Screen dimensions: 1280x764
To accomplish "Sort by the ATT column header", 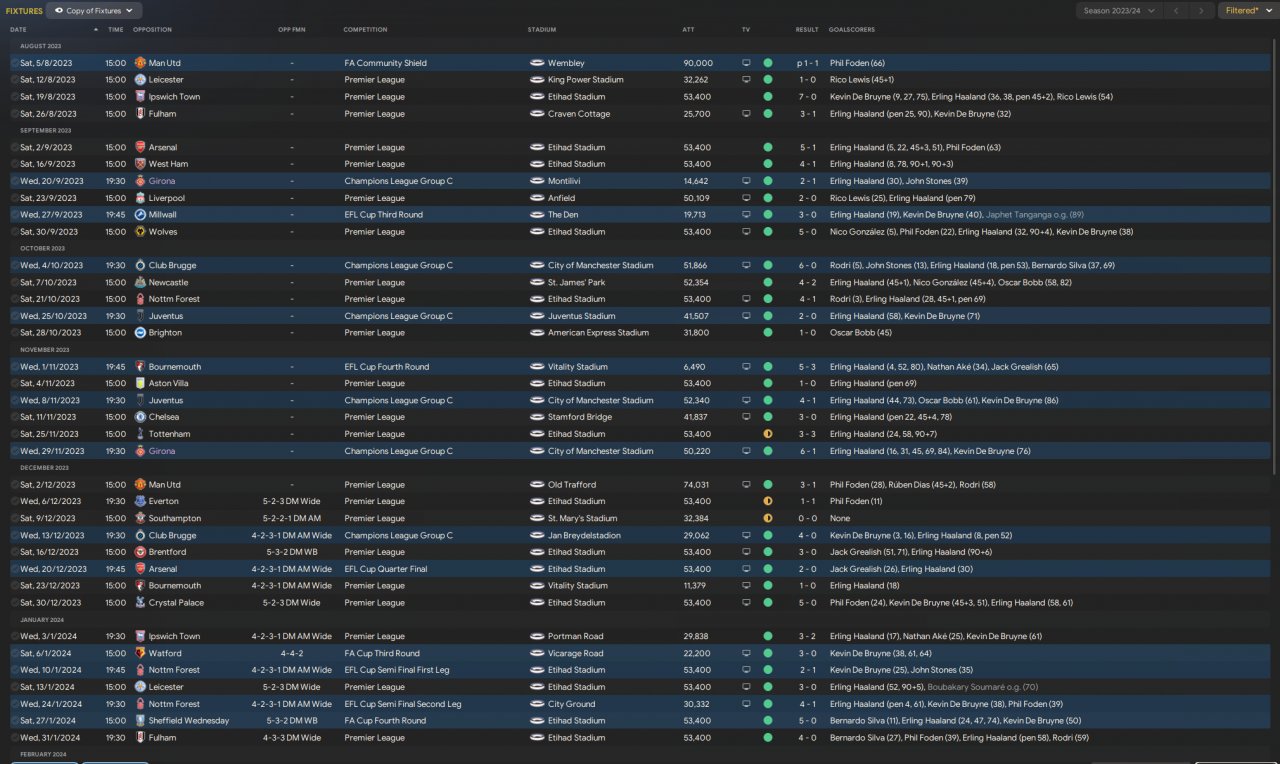I will (x=688, y=30).
